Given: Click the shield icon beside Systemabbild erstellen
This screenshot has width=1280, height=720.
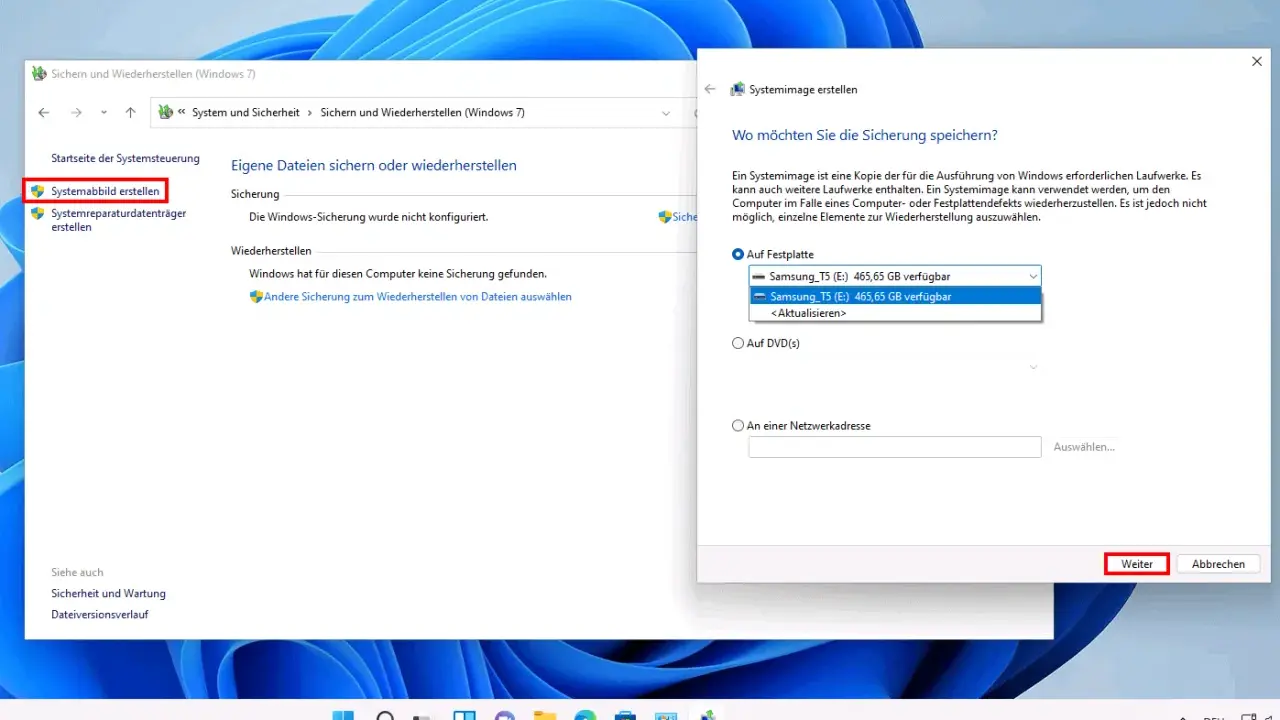Looking at the screenshot, I should [38, 191].
